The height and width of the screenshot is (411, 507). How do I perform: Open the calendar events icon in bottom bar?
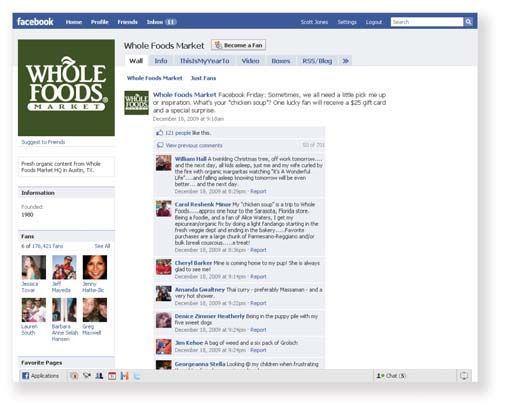pyautogui.click(x=112, y=376)
